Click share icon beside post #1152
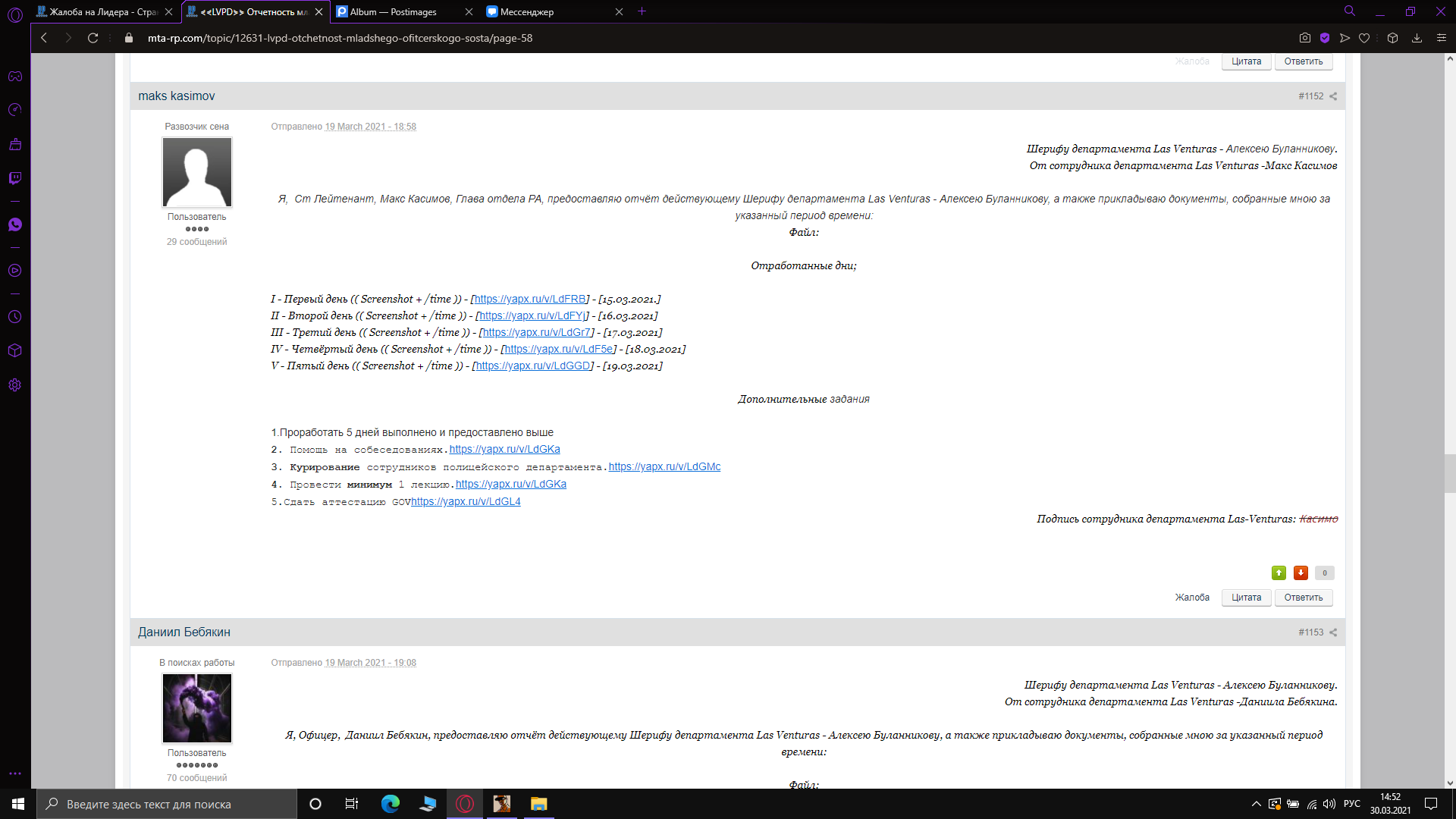This screenshot has height=819, width=1456. [1333, 96]
